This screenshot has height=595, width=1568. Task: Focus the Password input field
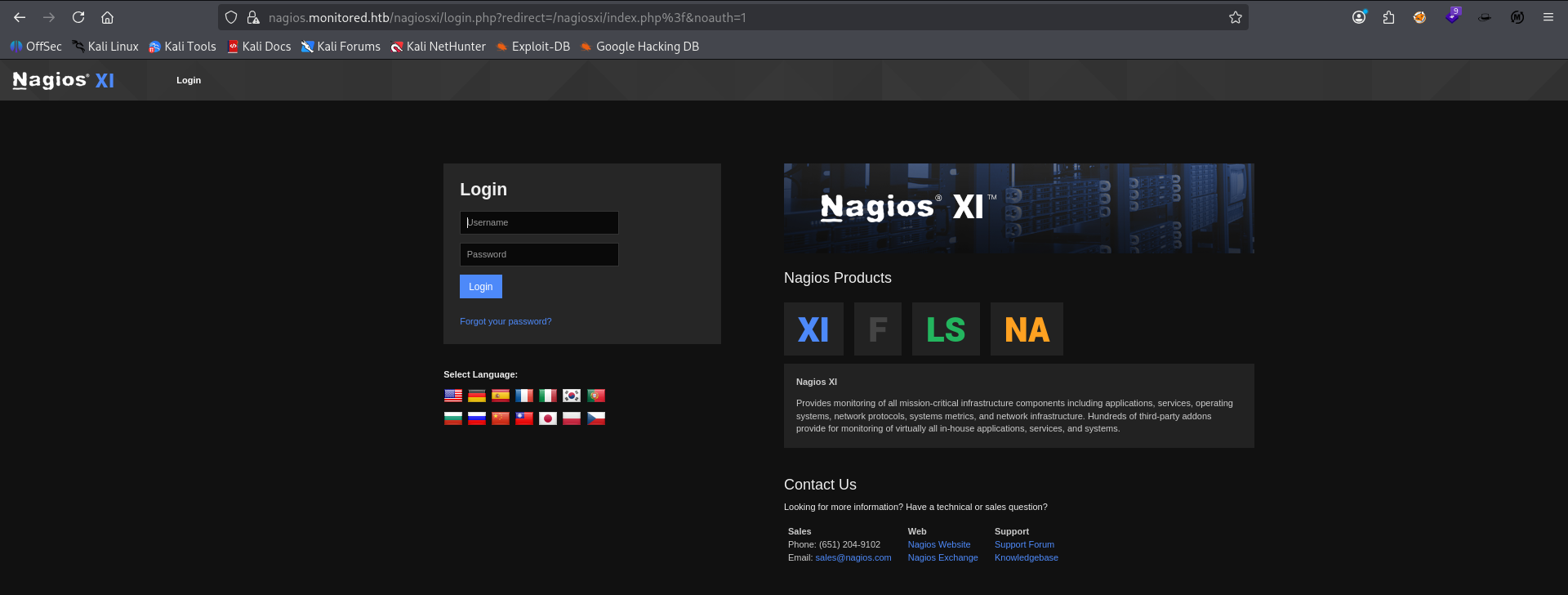pyautogui.click(x=539, y=254)
